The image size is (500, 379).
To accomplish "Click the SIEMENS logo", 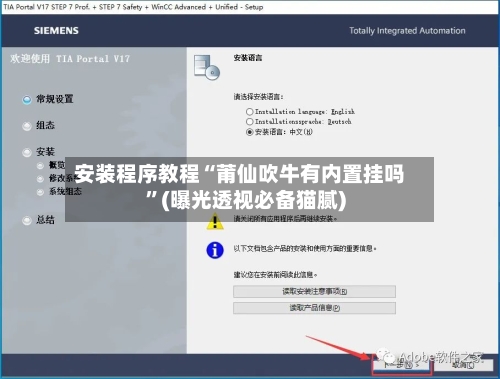I will (x=56, y=31).
